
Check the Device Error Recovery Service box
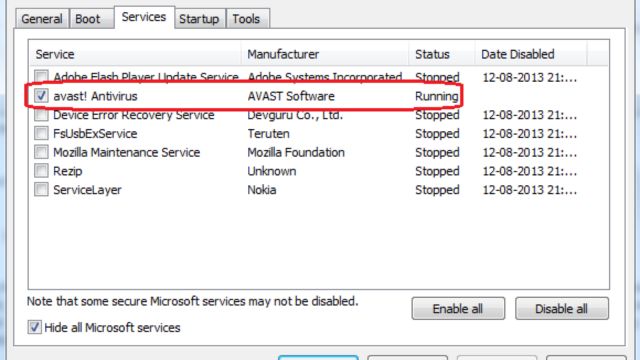[x=41, y=115]
